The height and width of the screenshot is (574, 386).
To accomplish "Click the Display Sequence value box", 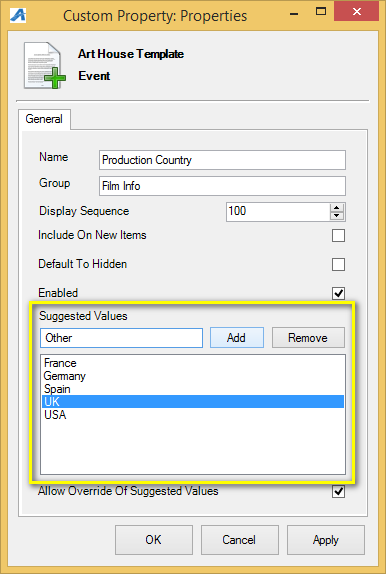I will click(x=278, y=212).
